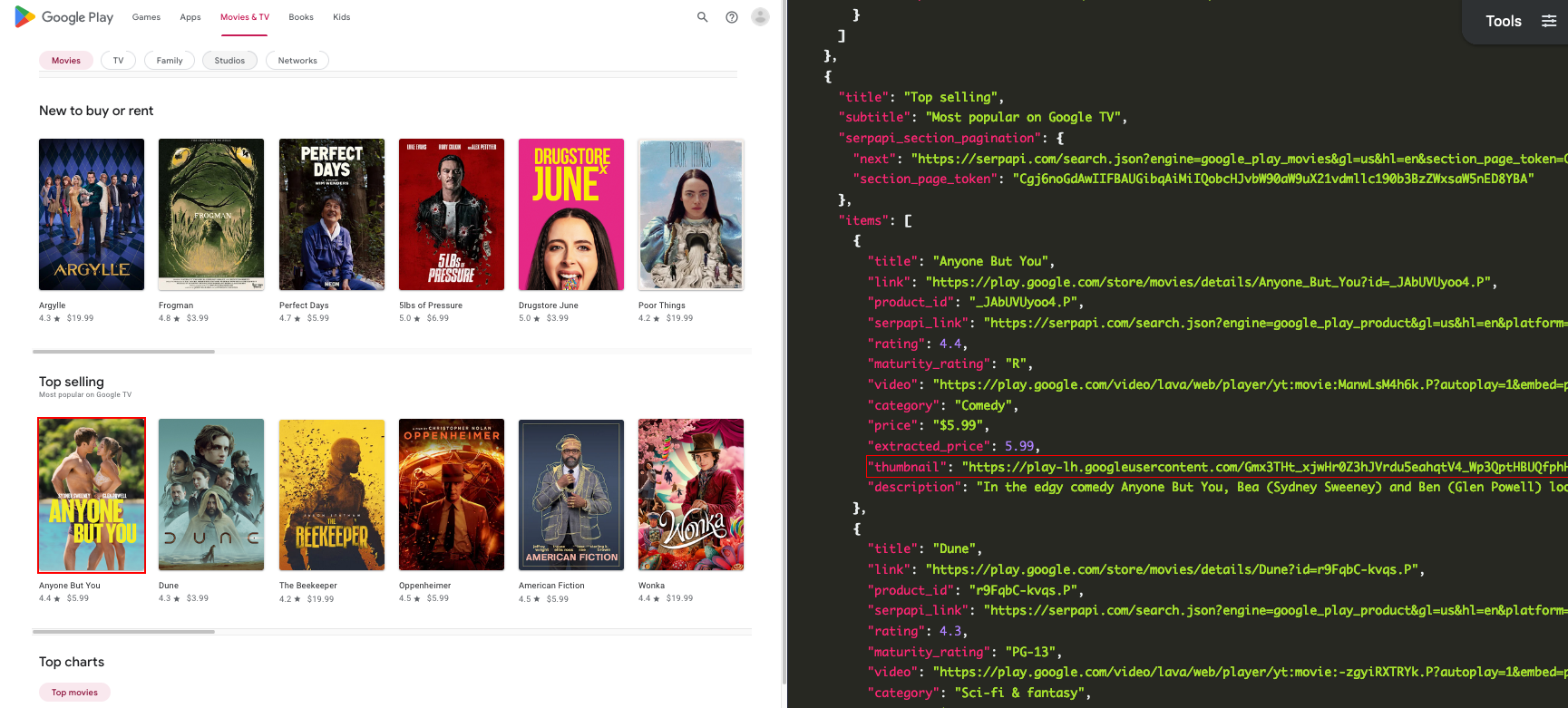Open the 5lbs of Pressure poster

(452, 215)
